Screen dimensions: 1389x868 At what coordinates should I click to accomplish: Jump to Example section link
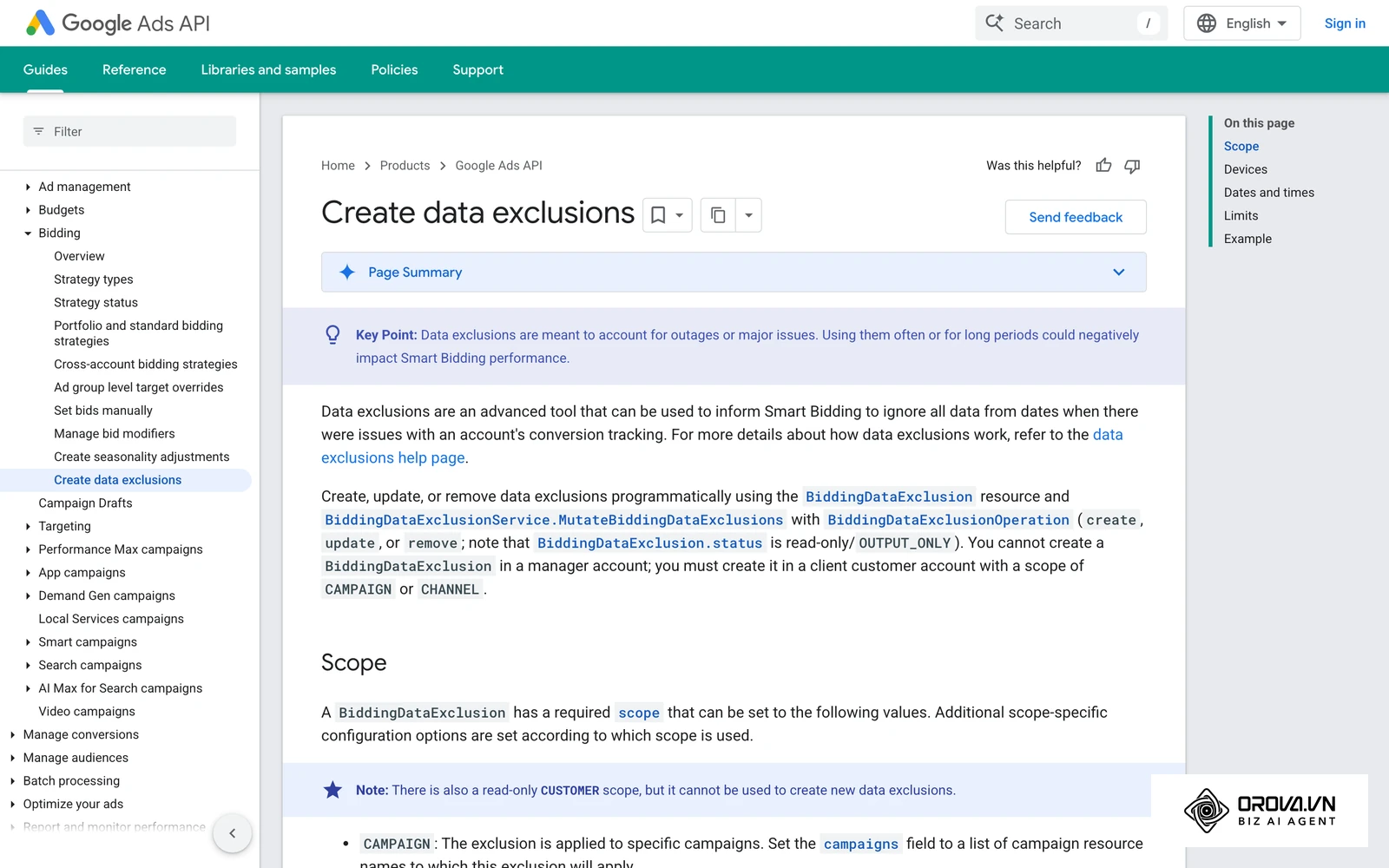1247,239
